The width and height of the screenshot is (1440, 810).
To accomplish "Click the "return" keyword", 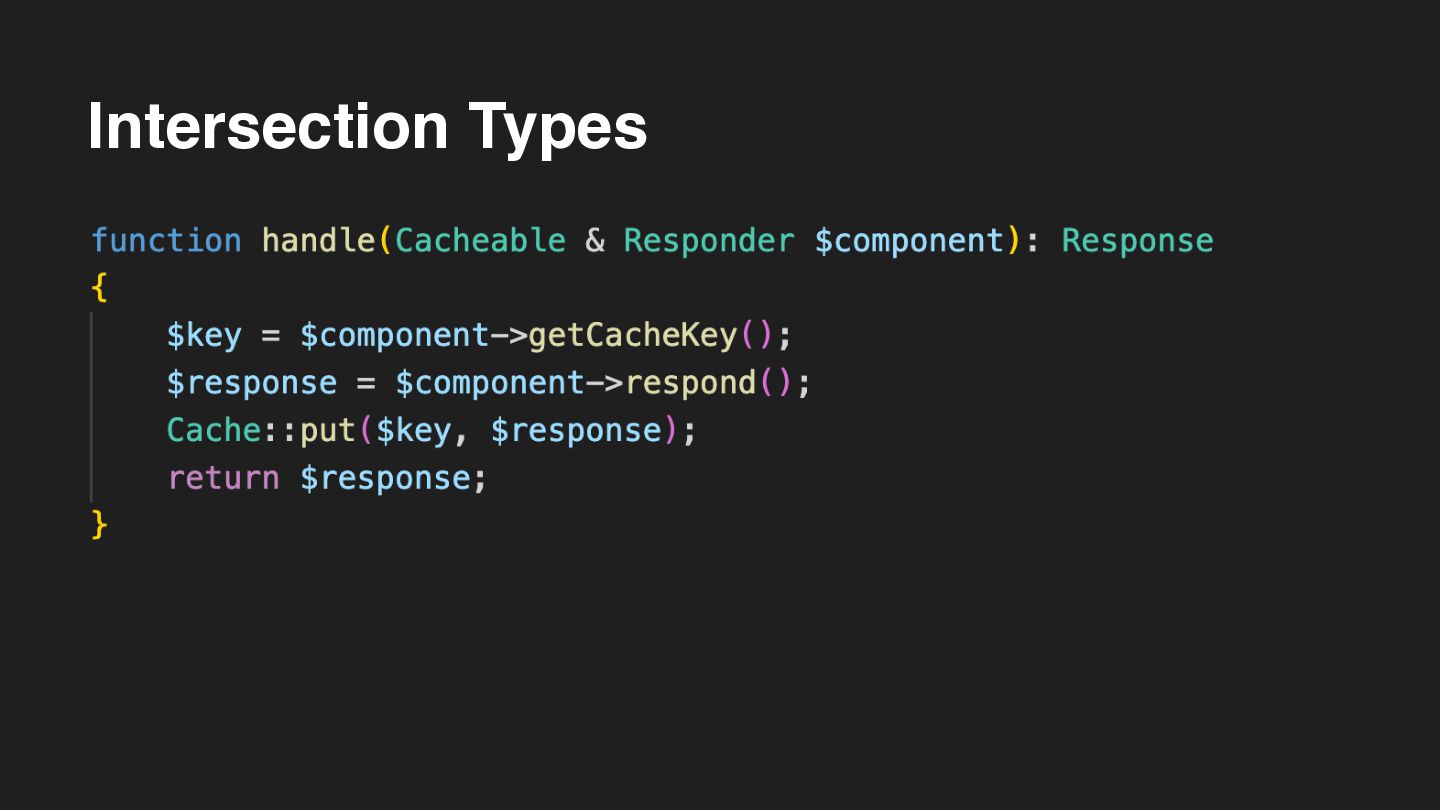I will [x=223, y=478].
